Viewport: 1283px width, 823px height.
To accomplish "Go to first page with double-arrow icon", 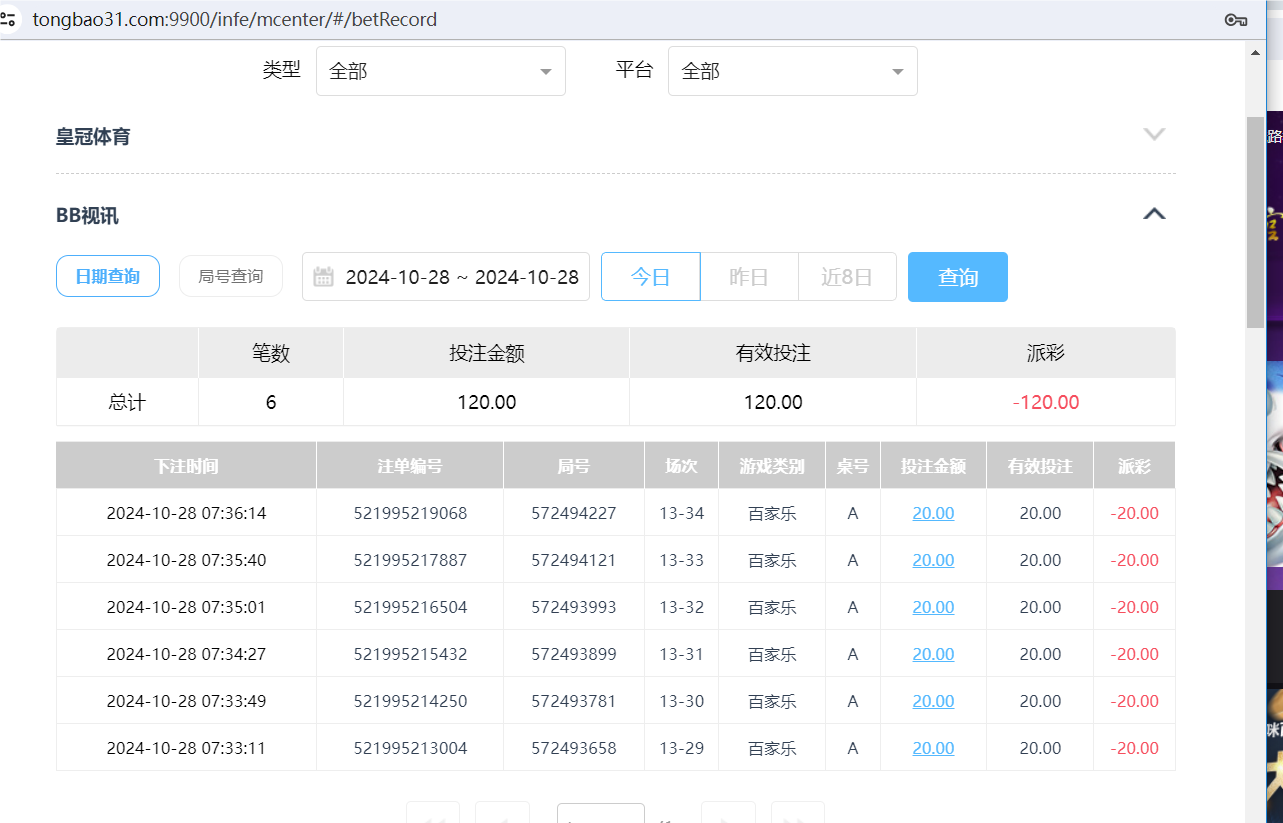I will pyautogui.click(x=433, y=816).
